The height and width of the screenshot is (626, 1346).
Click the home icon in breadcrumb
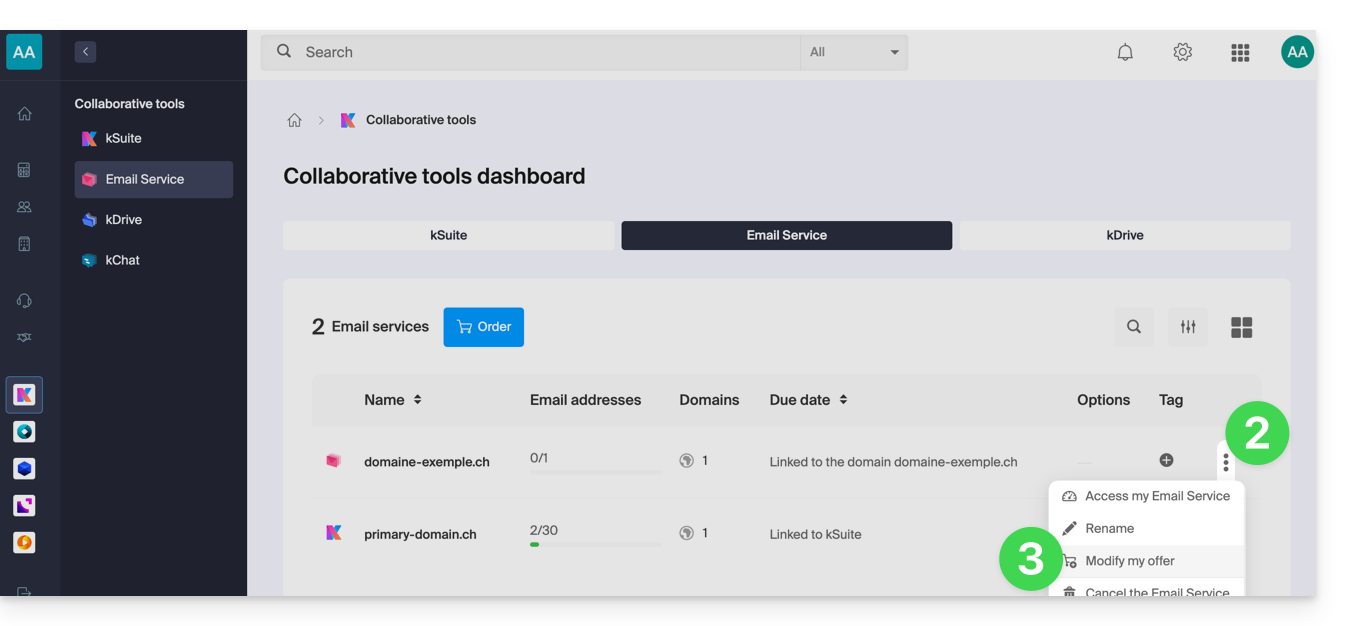tap(294, 120)
